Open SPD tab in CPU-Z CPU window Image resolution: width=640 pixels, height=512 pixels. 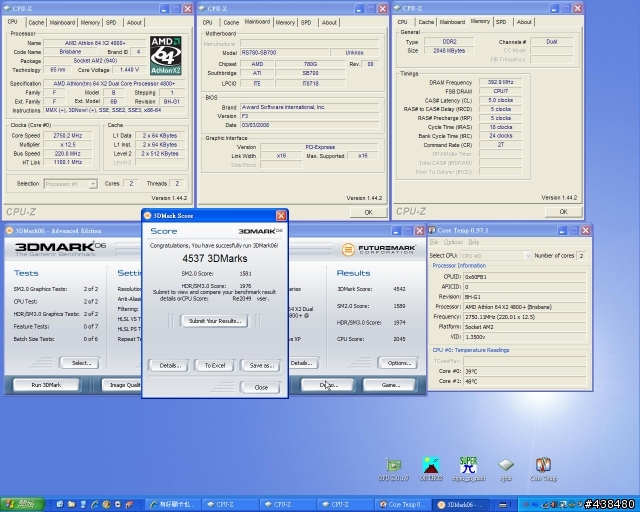[111, 22]
